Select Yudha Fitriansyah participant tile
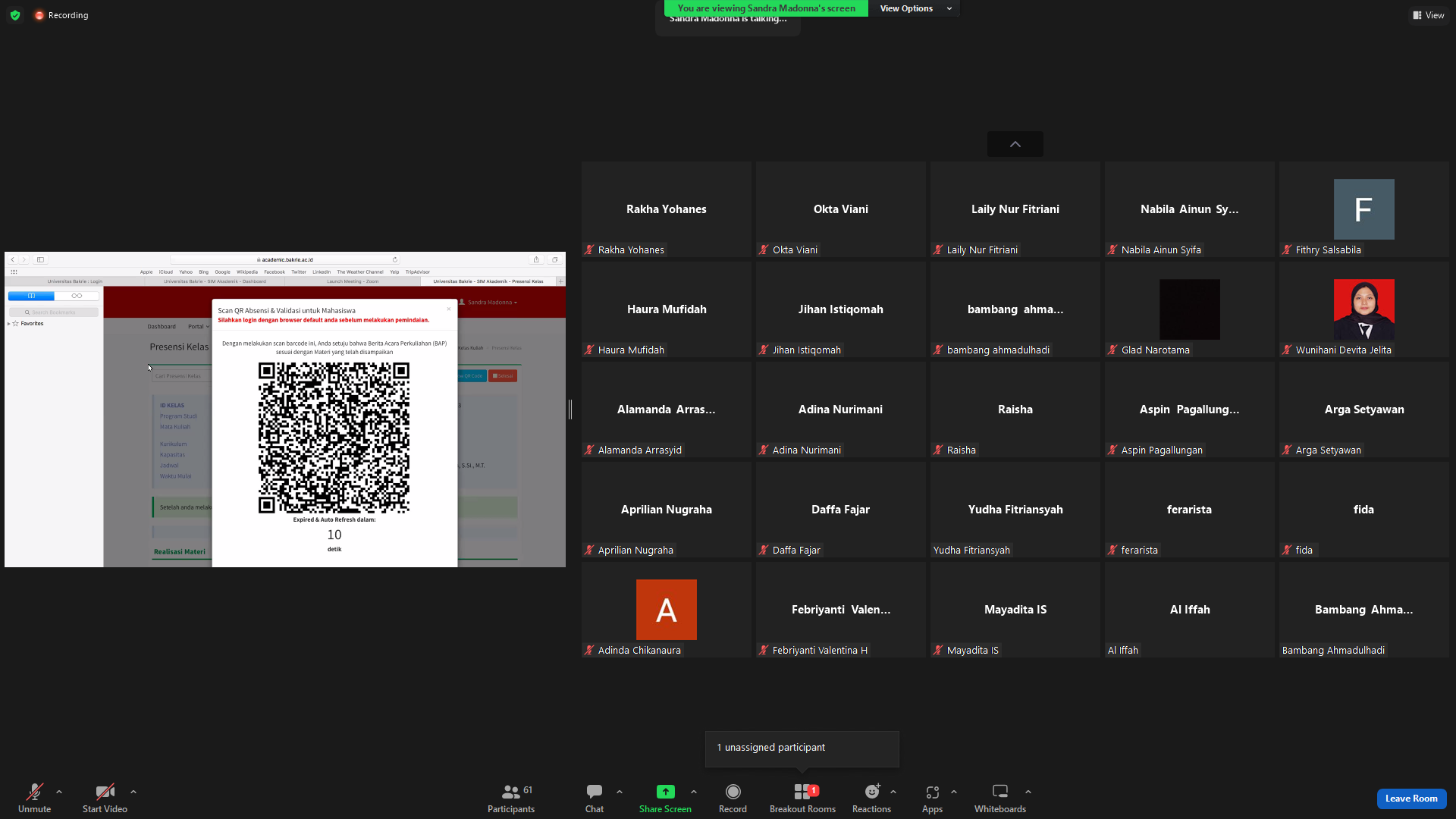The image size is (1456, 819). pos(1015,510)
